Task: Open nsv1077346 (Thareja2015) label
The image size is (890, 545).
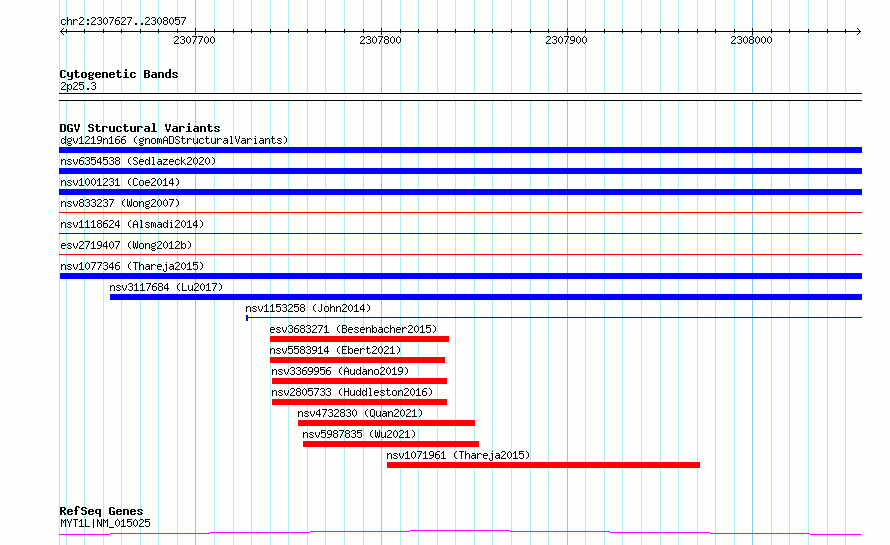Action: (132, 266)
